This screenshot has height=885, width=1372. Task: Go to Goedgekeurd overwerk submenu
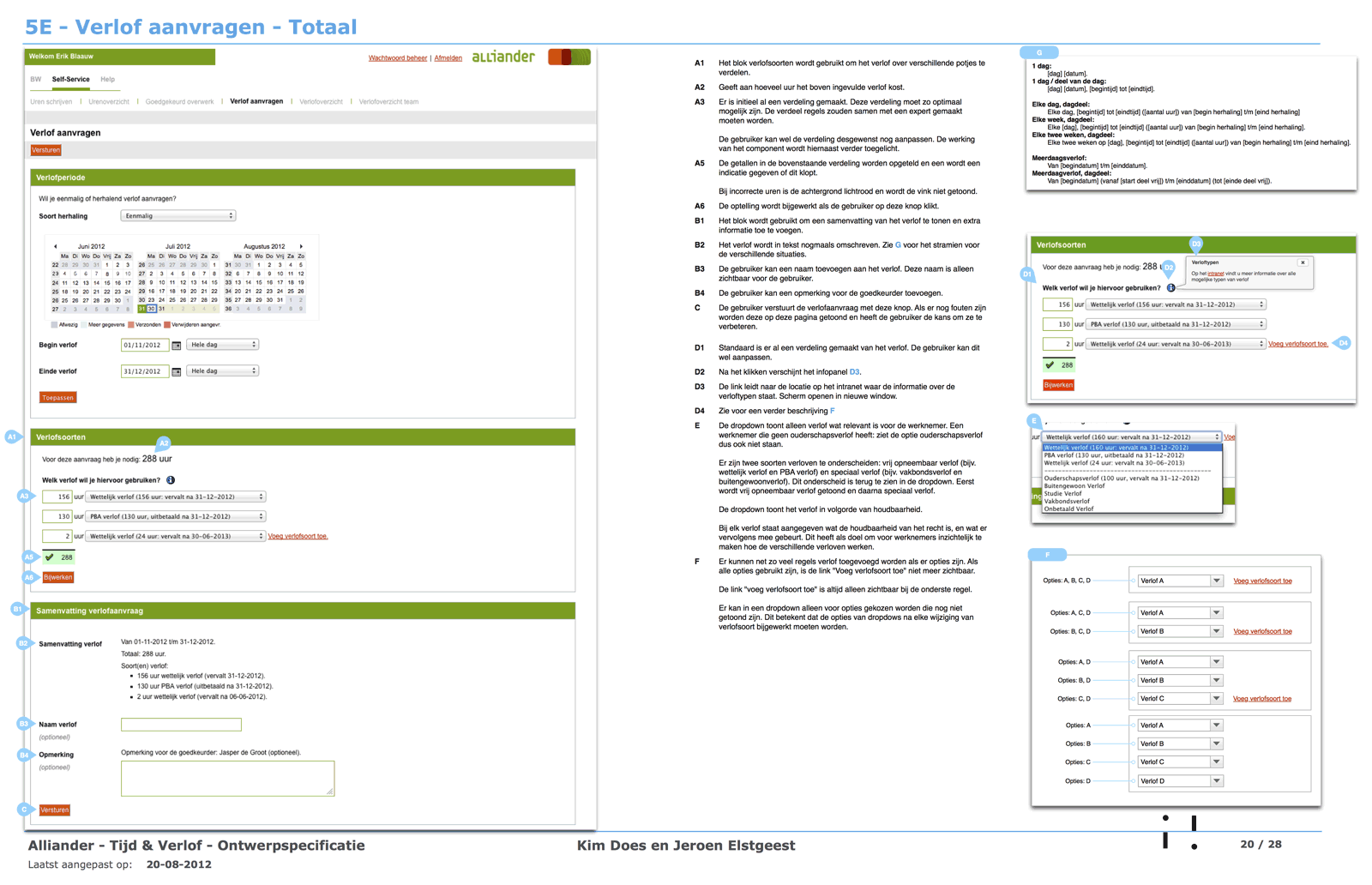(179, 102)
